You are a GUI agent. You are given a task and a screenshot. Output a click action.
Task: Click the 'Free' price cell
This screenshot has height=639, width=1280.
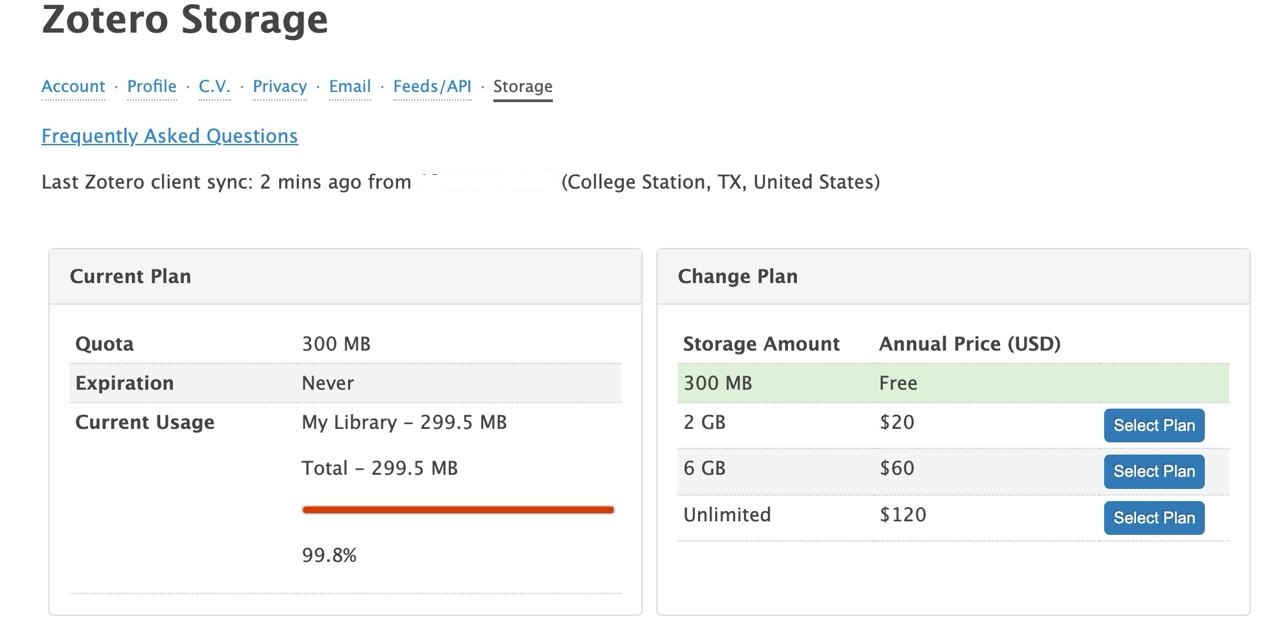coord(898,383)
